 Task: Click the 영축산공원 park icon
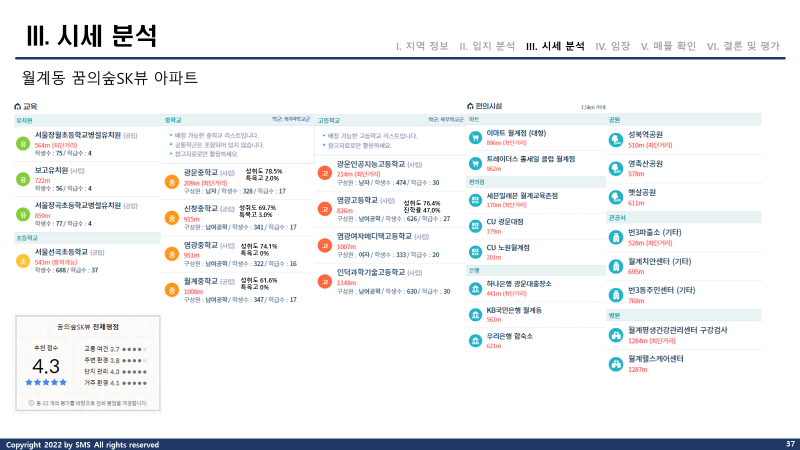pyautogui.click(x=616, y=168)
